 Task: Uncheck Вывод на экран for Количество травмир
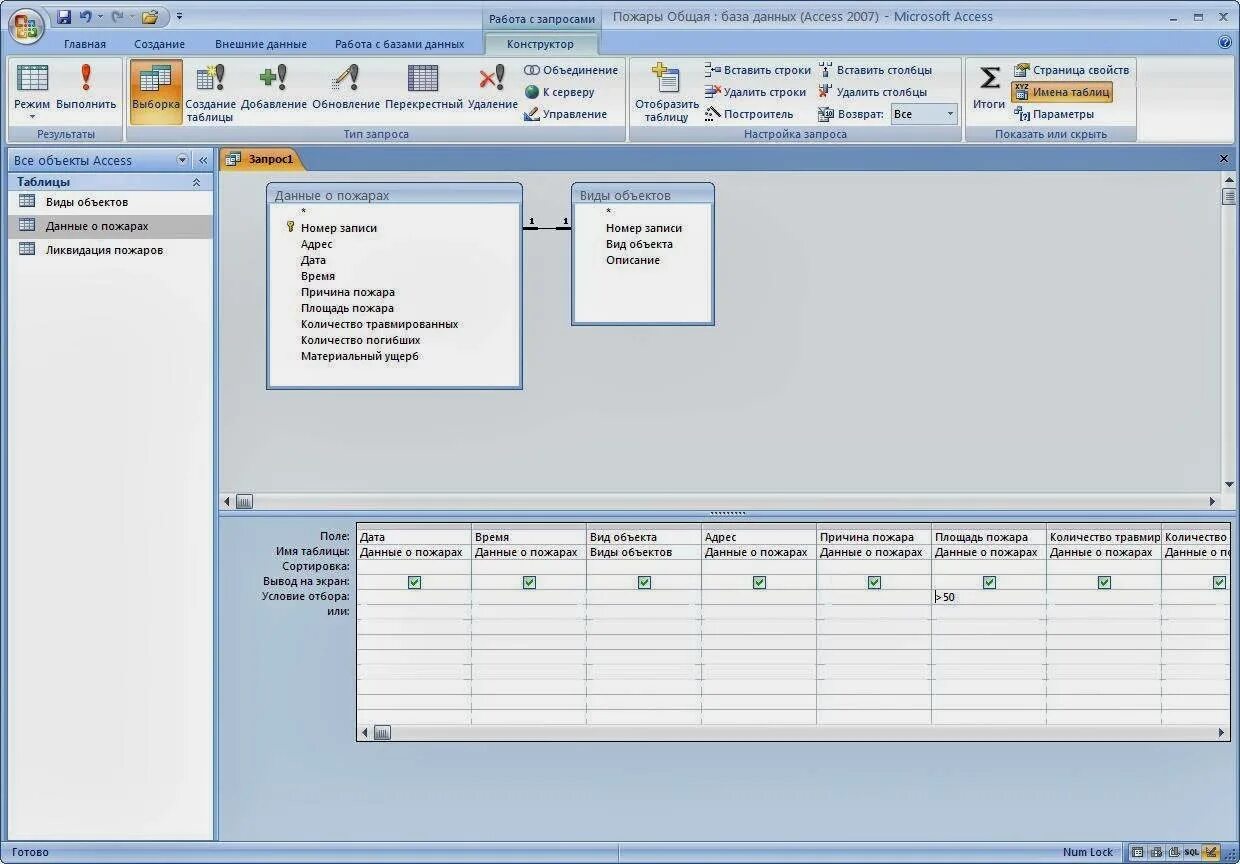pos(1104,582)
